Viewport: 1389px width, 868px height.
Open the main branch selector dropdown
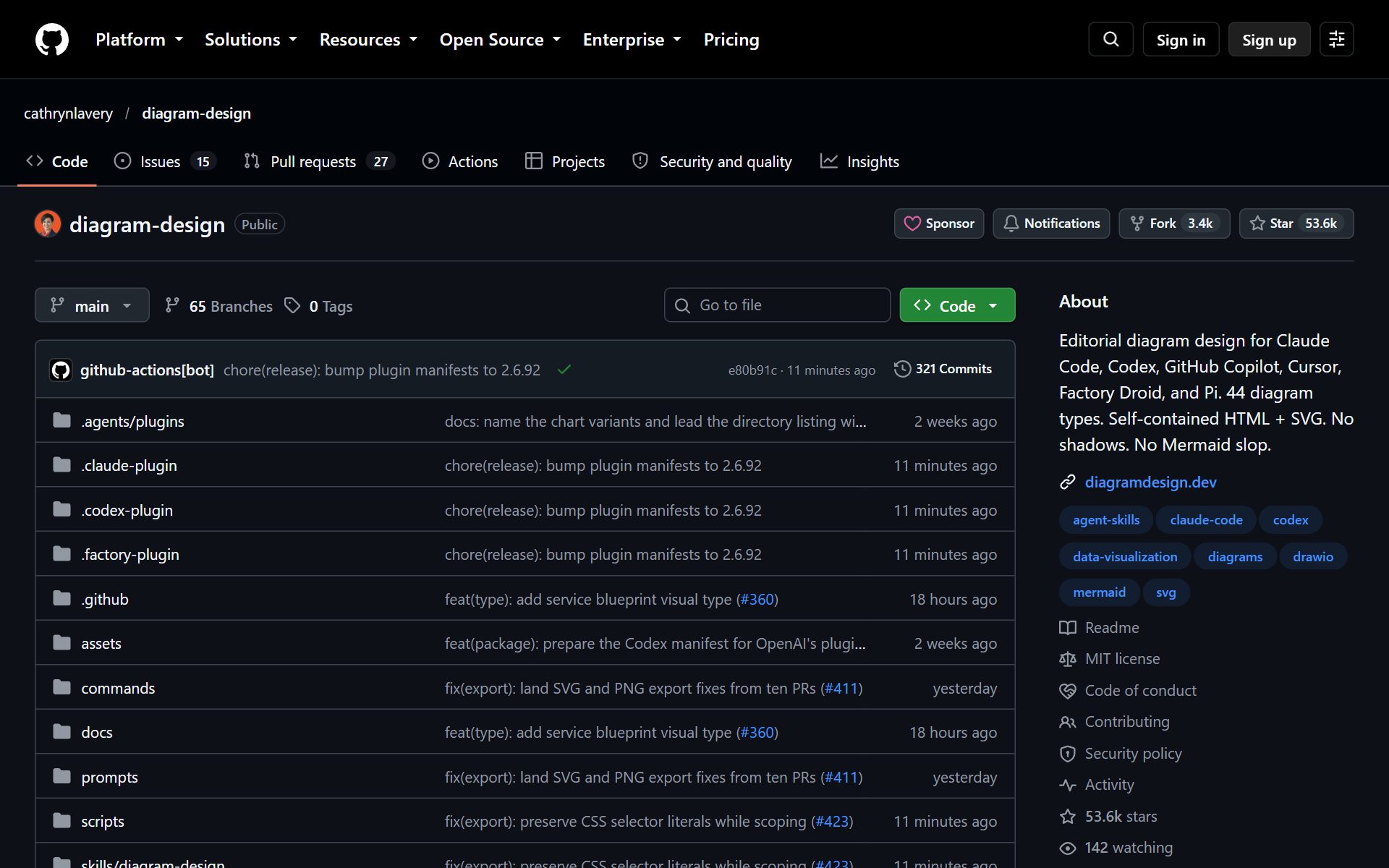92,305
